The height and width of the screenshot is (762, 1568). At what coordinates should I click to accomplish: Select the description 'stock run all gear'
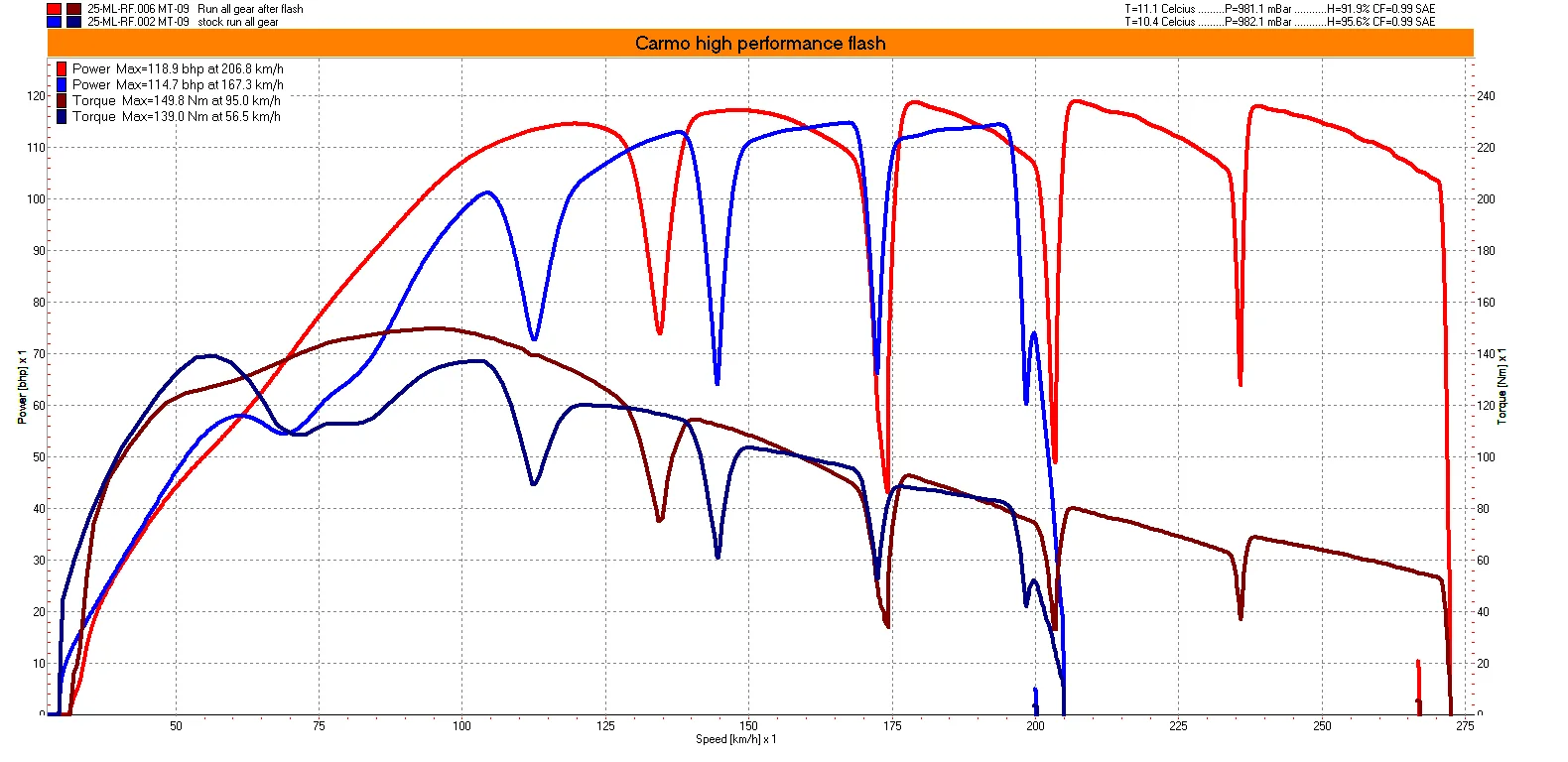(x=238, y=22)
